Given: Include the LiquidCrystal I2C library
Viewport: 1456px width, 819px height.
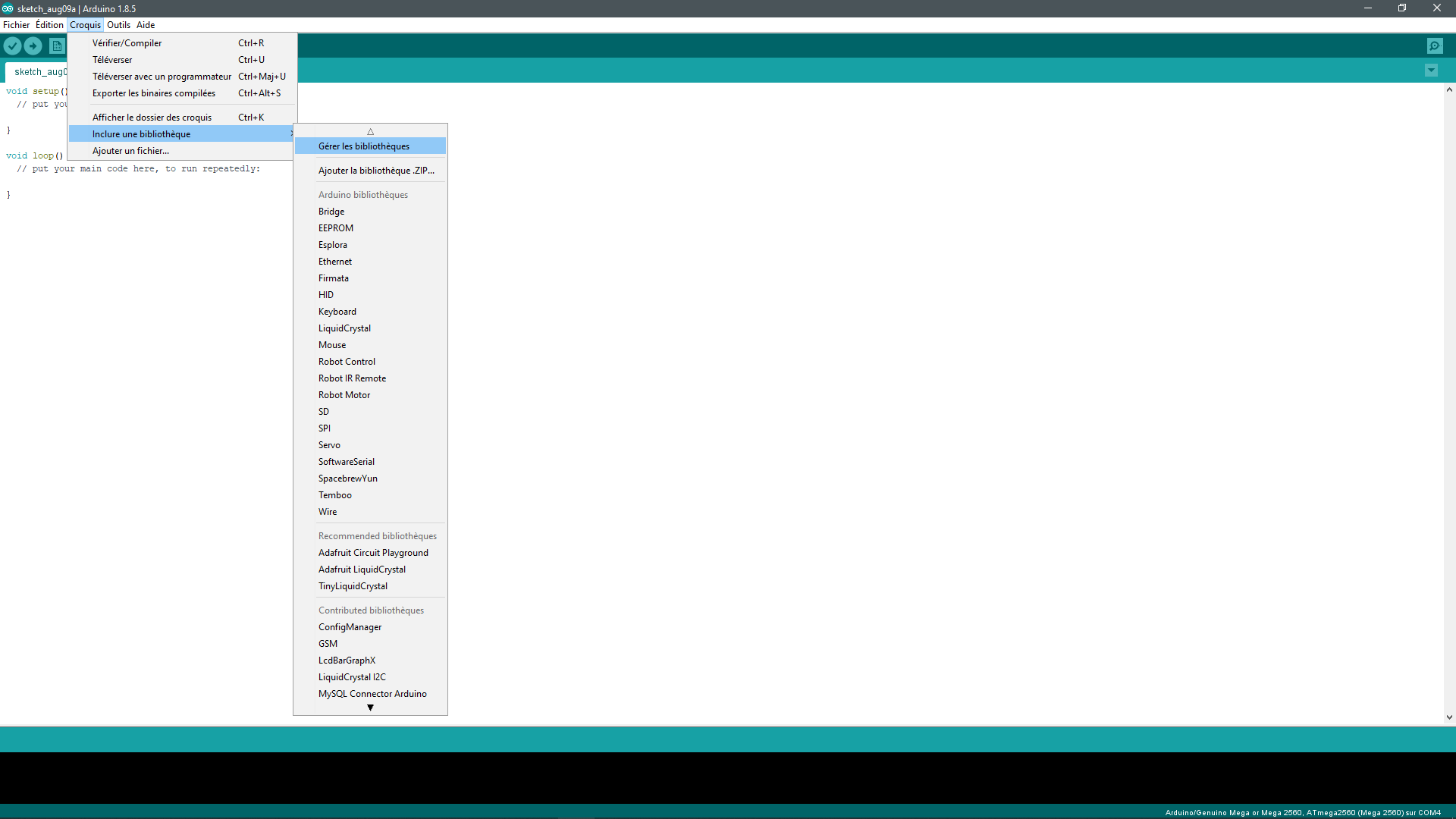Looking at the screenshot, I should (370, 677).
